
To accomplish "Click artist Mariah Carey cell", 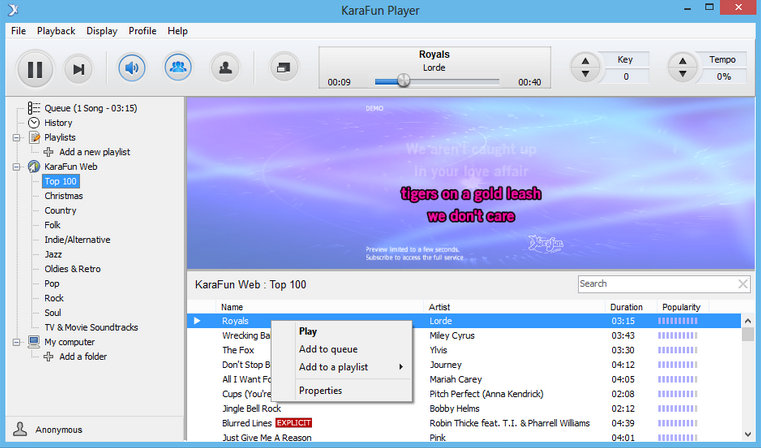I will pyautogui.click(x=455, y=380).
